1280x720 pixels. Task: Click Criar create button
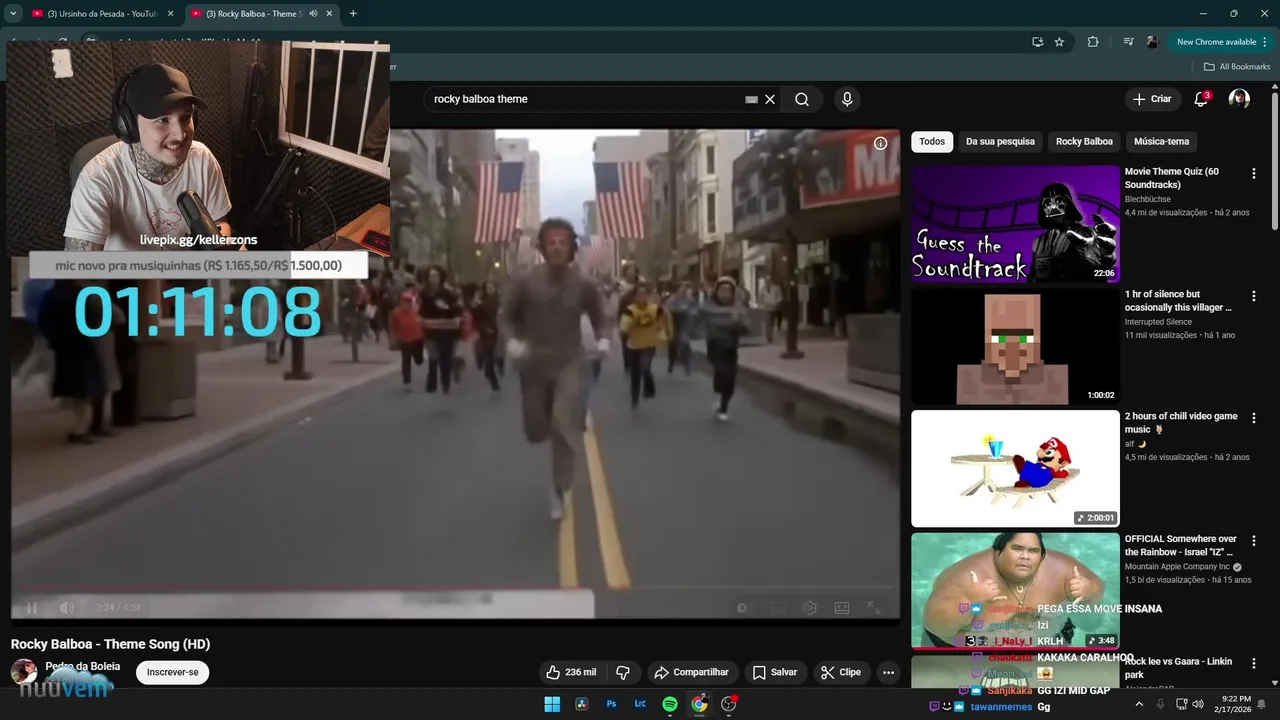point(1151,99)
